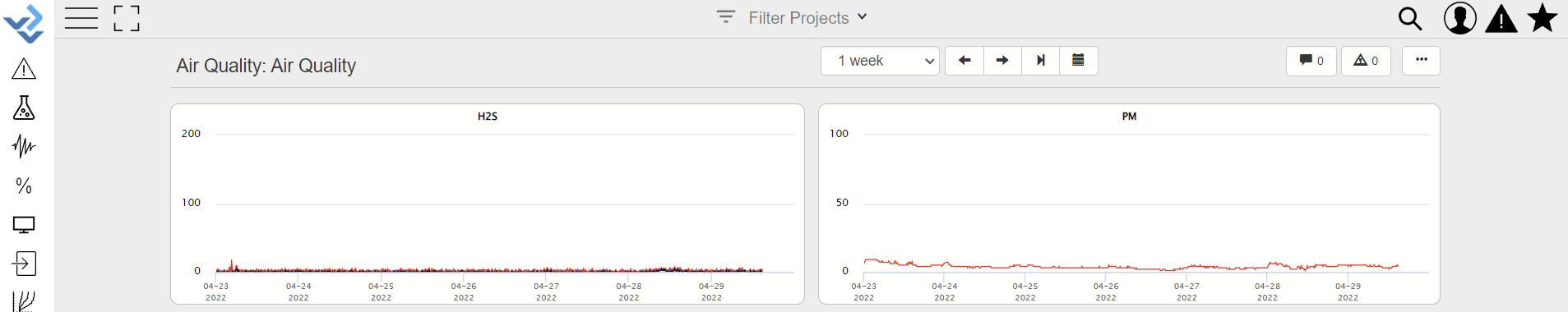Open the calendar date picker
Image resolution: width=1568 pixels, height=312 pixels.
point(1079,61)
